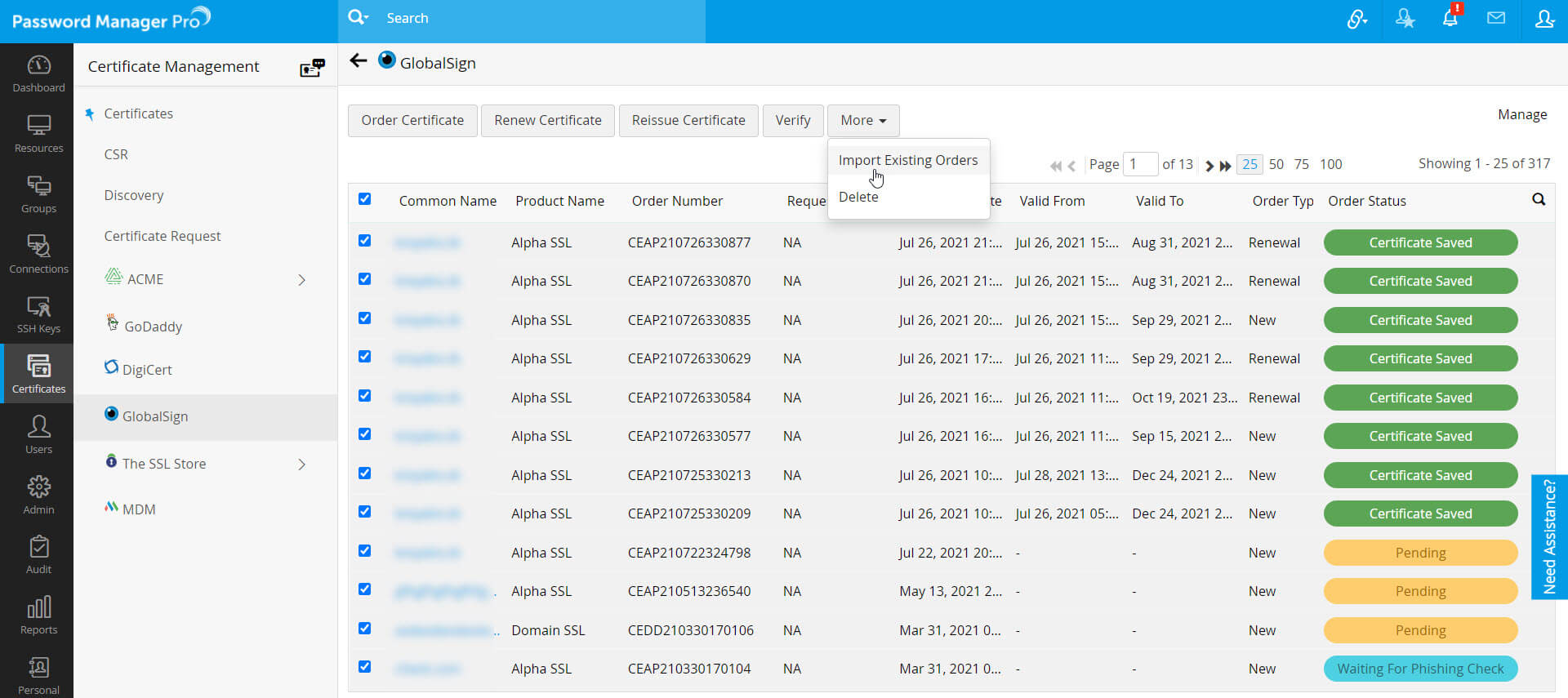The image size is (1568, 698).
Task: Click the Order Certificate button
Action: pos(412,121)
